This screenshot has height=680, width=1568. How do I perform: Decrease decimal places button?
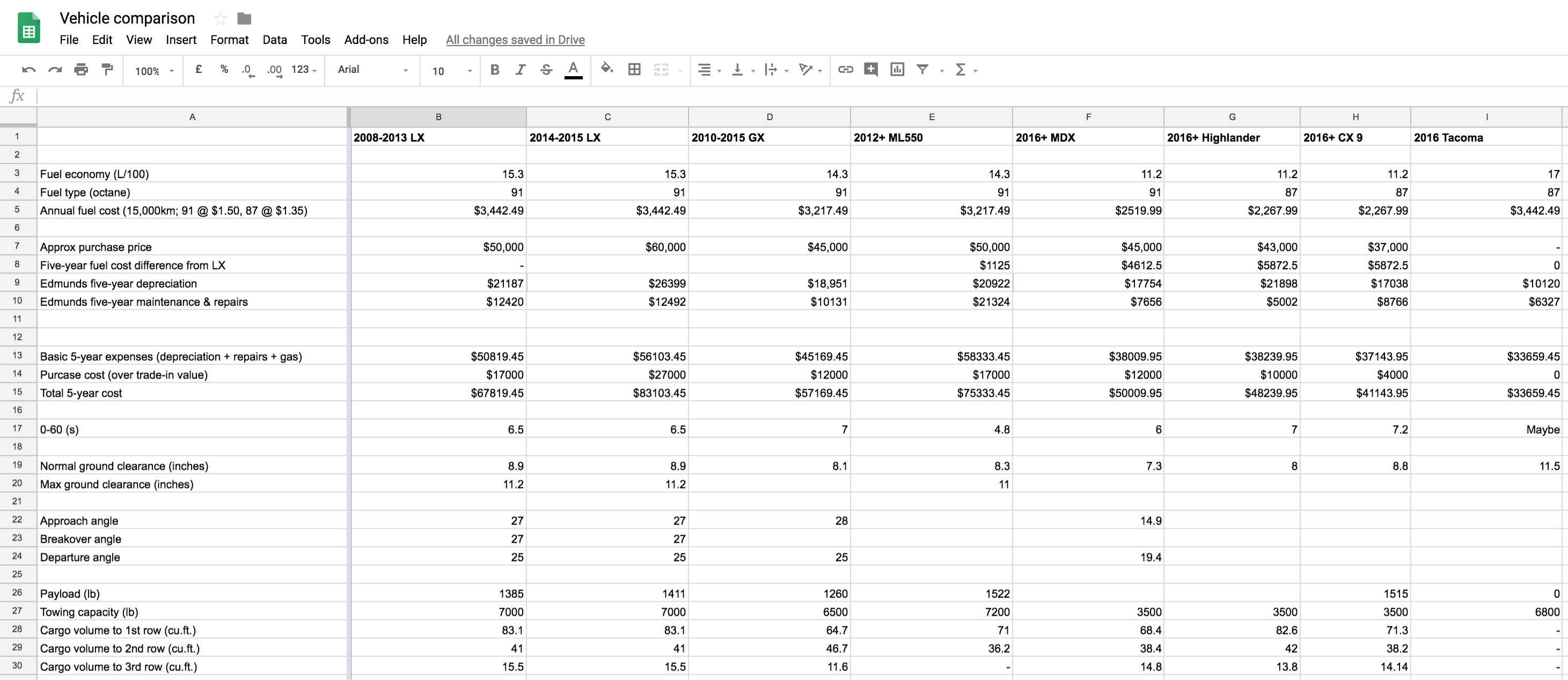[x=248, y=71]
